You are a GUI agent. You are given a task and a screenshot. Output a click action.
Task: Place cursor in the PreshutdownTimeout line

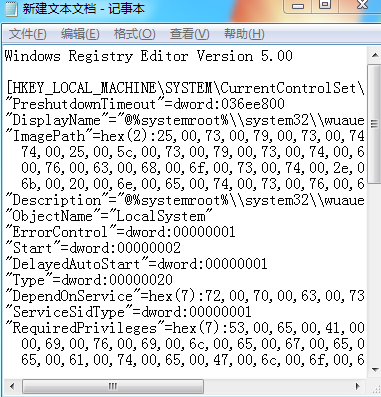tap(145, 104)
